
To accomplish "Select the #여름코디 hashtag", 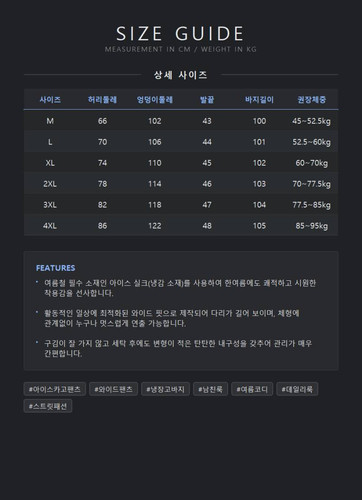I will (x=252, y=389).
